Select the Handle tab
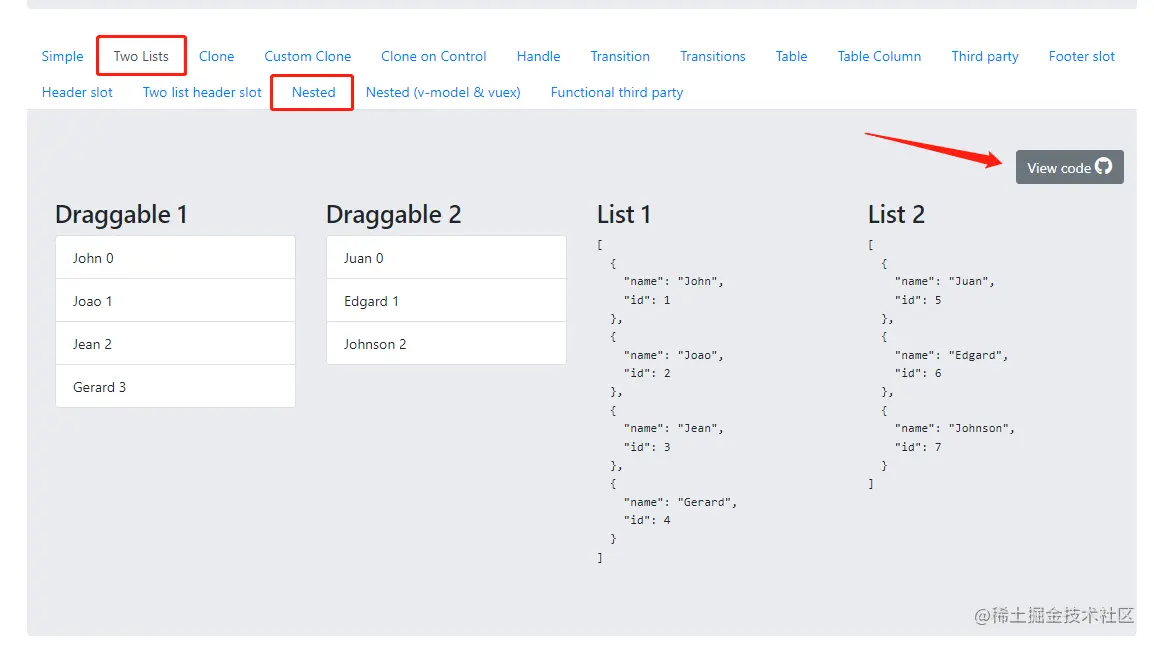 pyautogui.click(x=538, y=56)
